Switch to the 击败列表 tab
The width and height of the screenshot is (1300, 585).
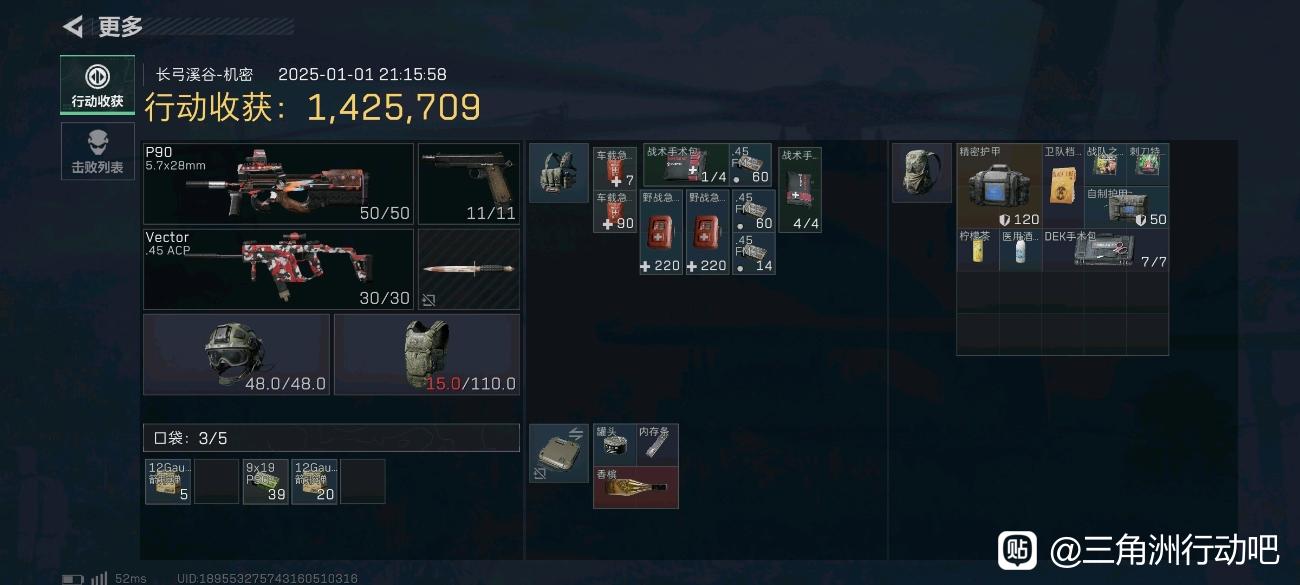coord(97,151)
